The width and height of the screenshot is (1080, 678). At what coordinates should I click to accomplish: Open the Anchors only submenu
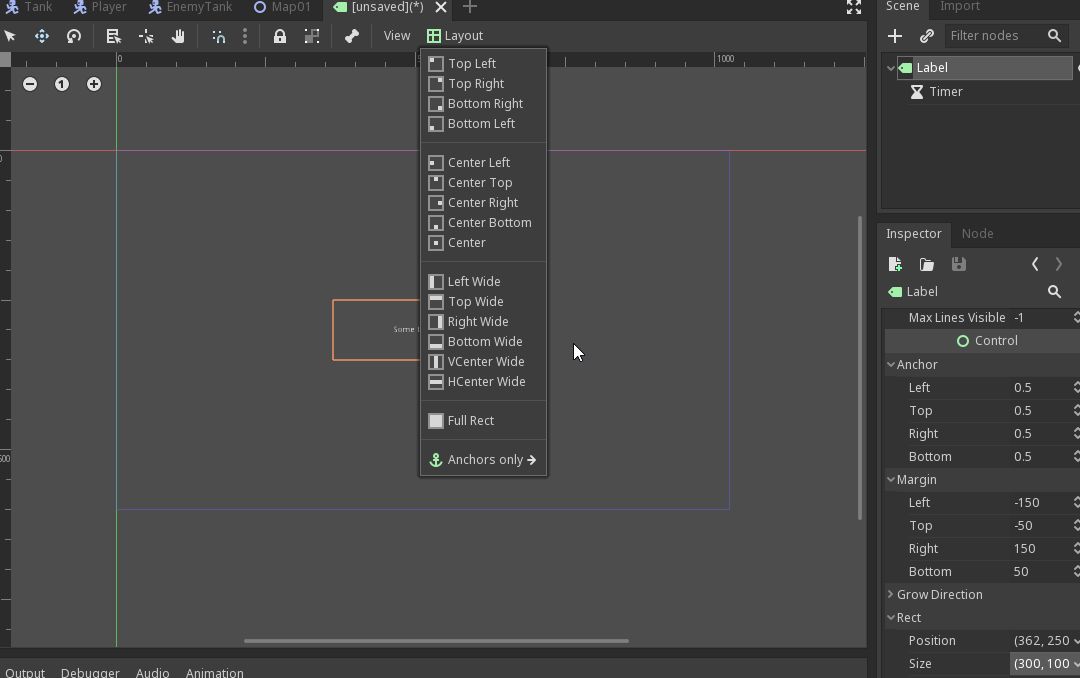[x=484, y=460]
